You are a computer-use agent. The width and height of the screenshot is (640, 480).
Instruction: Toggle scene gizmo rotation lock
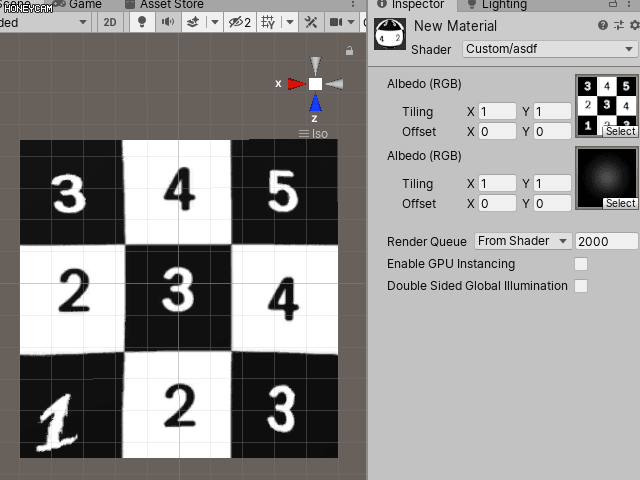[x=349, y=51]
